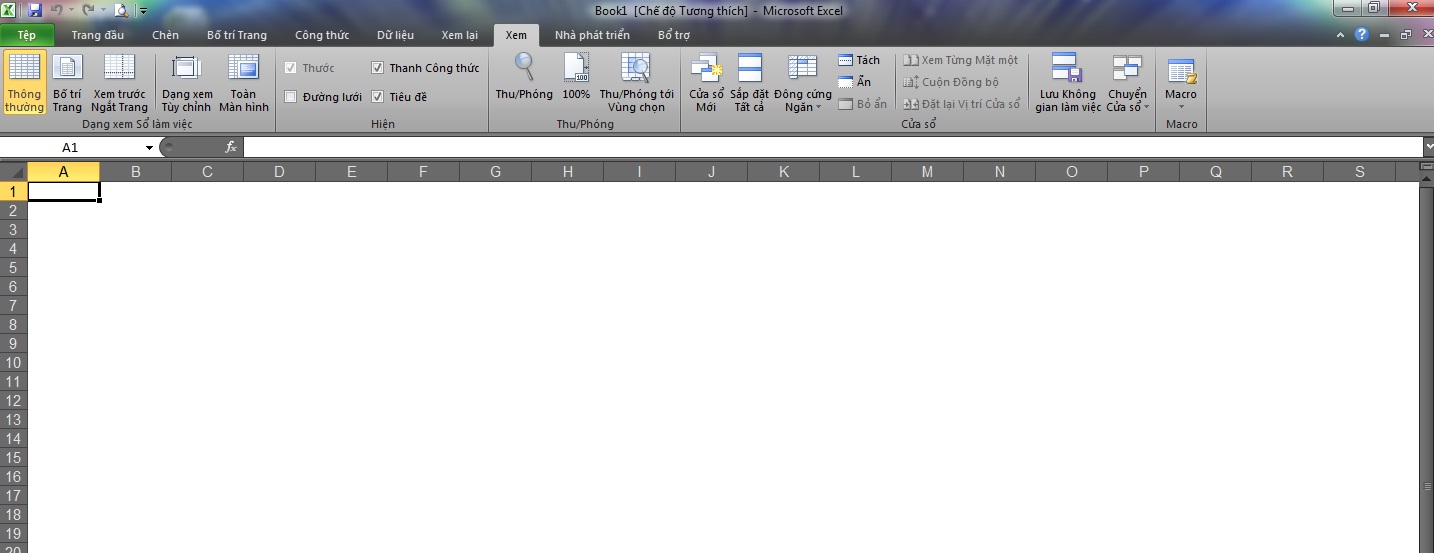Click the split box above vertical scrollbar
The height and width of the screenshot is (553, 1434).
tap(1427, 167)
